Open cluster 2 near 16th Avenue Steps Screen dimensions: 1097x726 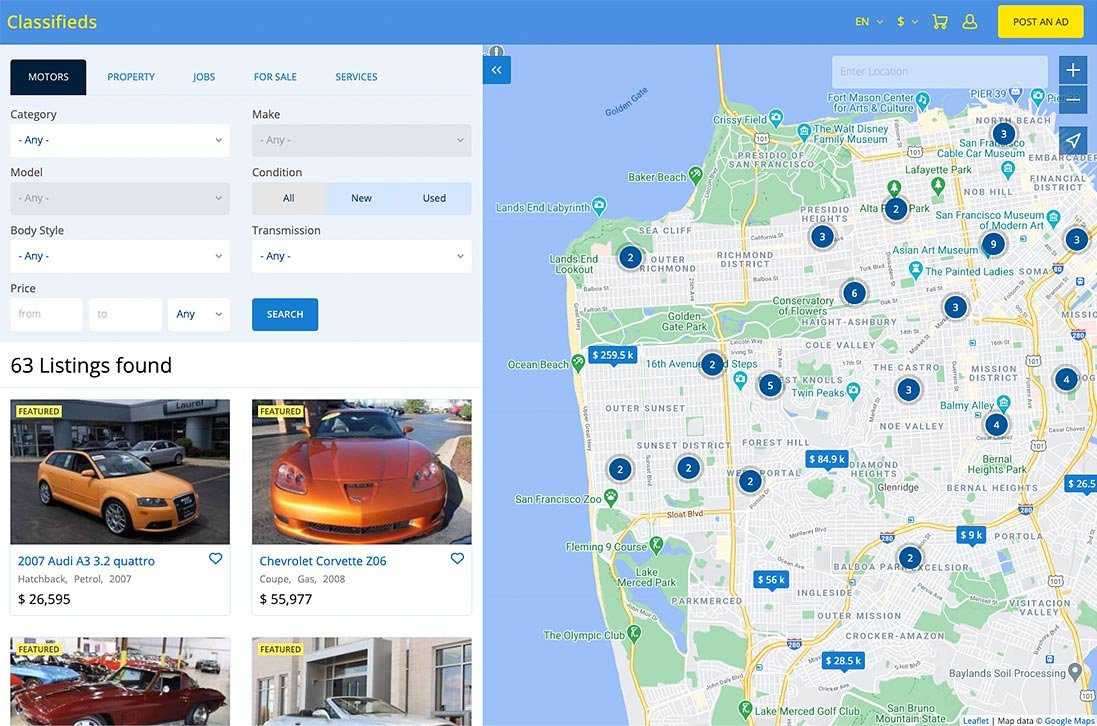click(x=712, y=364)
